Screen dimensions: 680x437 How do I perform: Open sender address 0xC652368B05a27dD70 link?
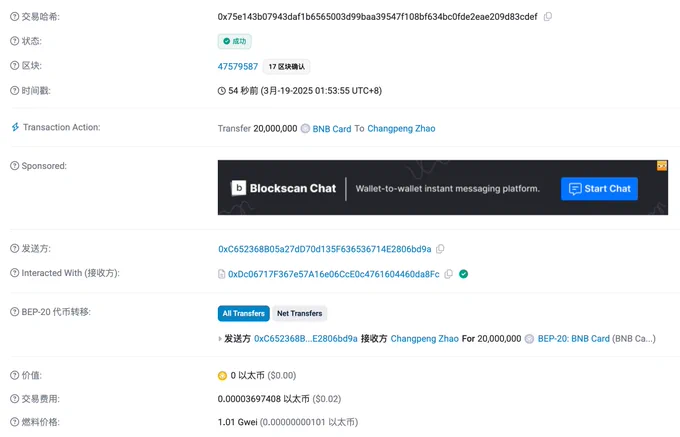tap(325, 249)
